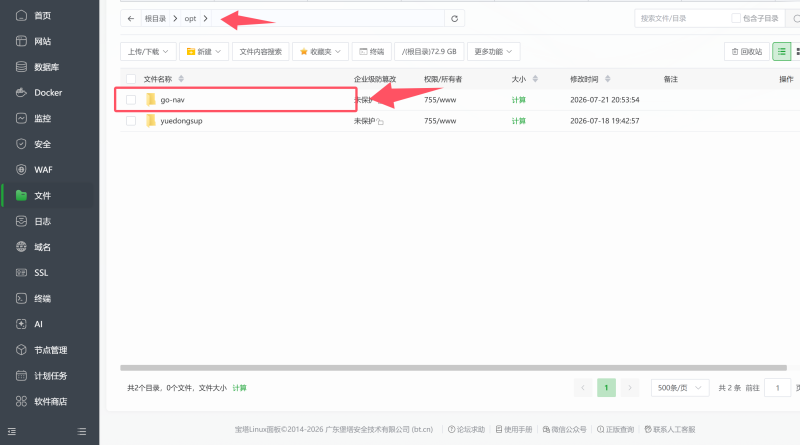Click the opt path segment
This screenshot has height=445, width=800.
click(190, 18)
